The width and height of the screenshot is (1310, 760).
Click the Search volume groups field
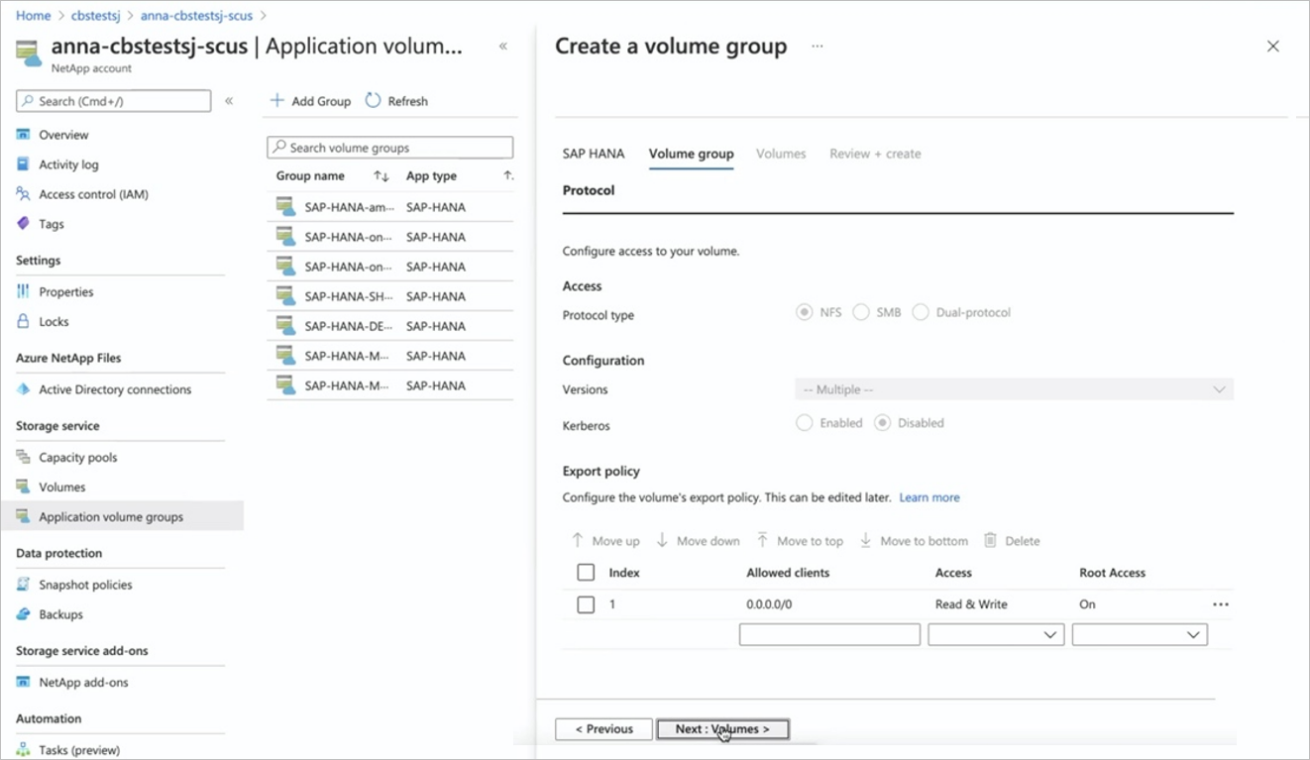[x=390, y=147]
